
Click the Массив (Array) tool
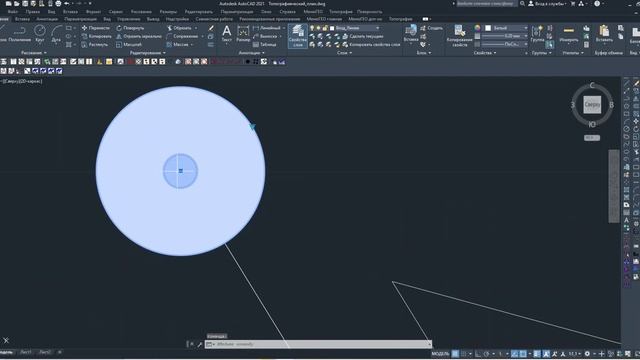pyautogui.click(x=178, y=44)
